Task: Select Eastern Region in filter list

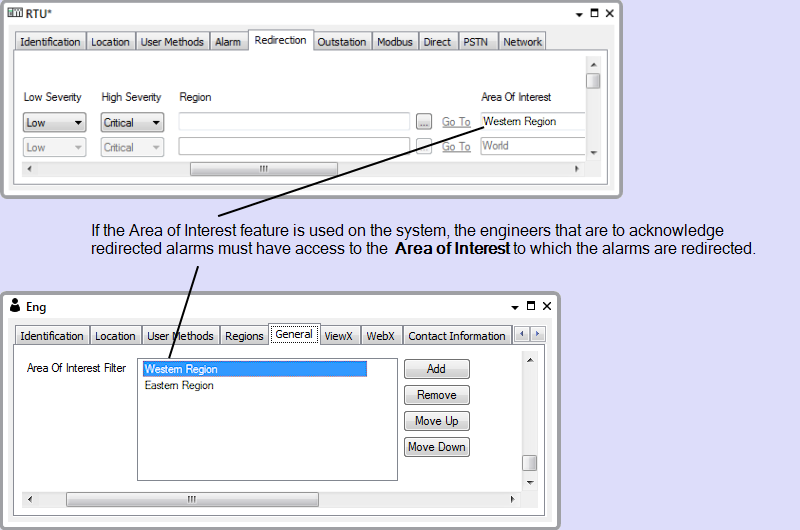Action: [x=179, y=385]
